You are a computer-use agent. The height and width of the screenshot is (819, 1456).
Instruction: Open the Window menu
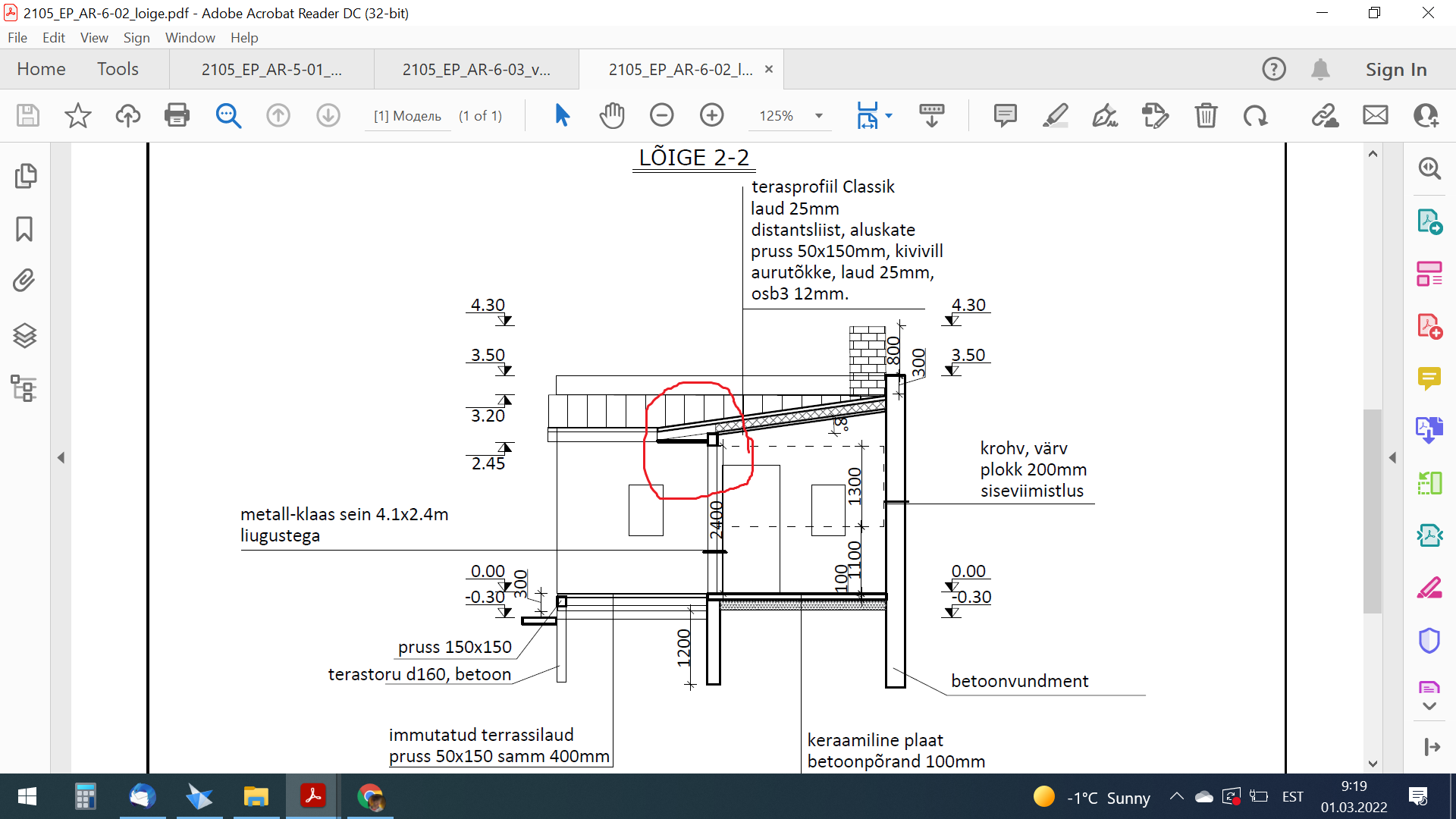click(190, 38)
